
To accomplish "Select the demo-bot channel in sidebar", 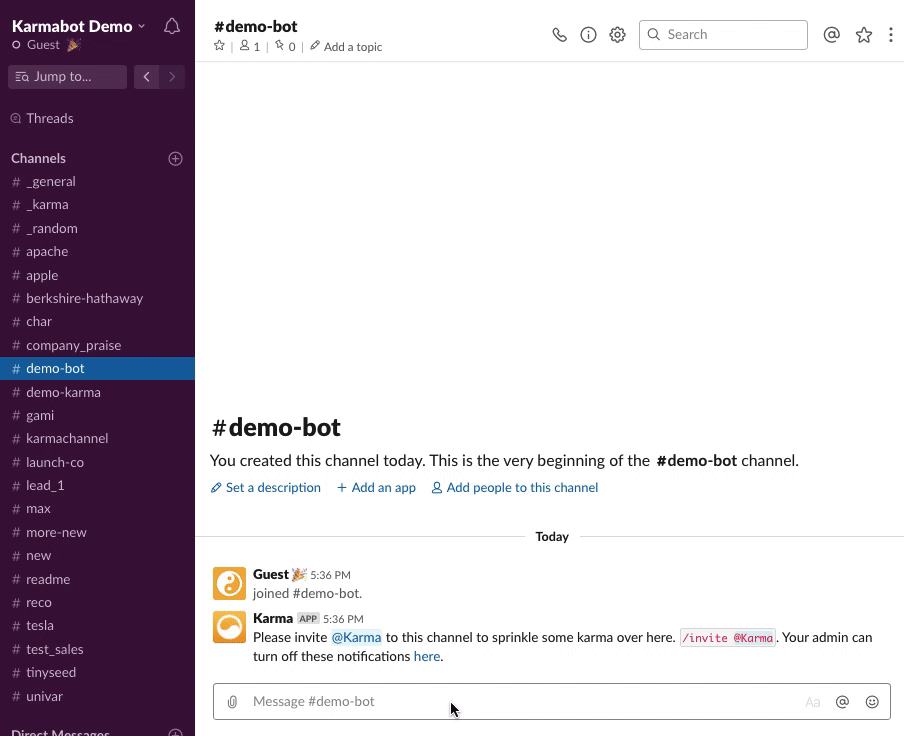I will (x=97, y=368).
